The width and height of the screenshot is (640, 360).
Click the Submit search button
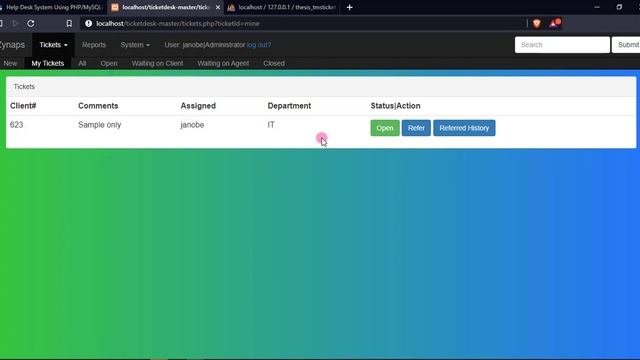[x=626, y=45]
